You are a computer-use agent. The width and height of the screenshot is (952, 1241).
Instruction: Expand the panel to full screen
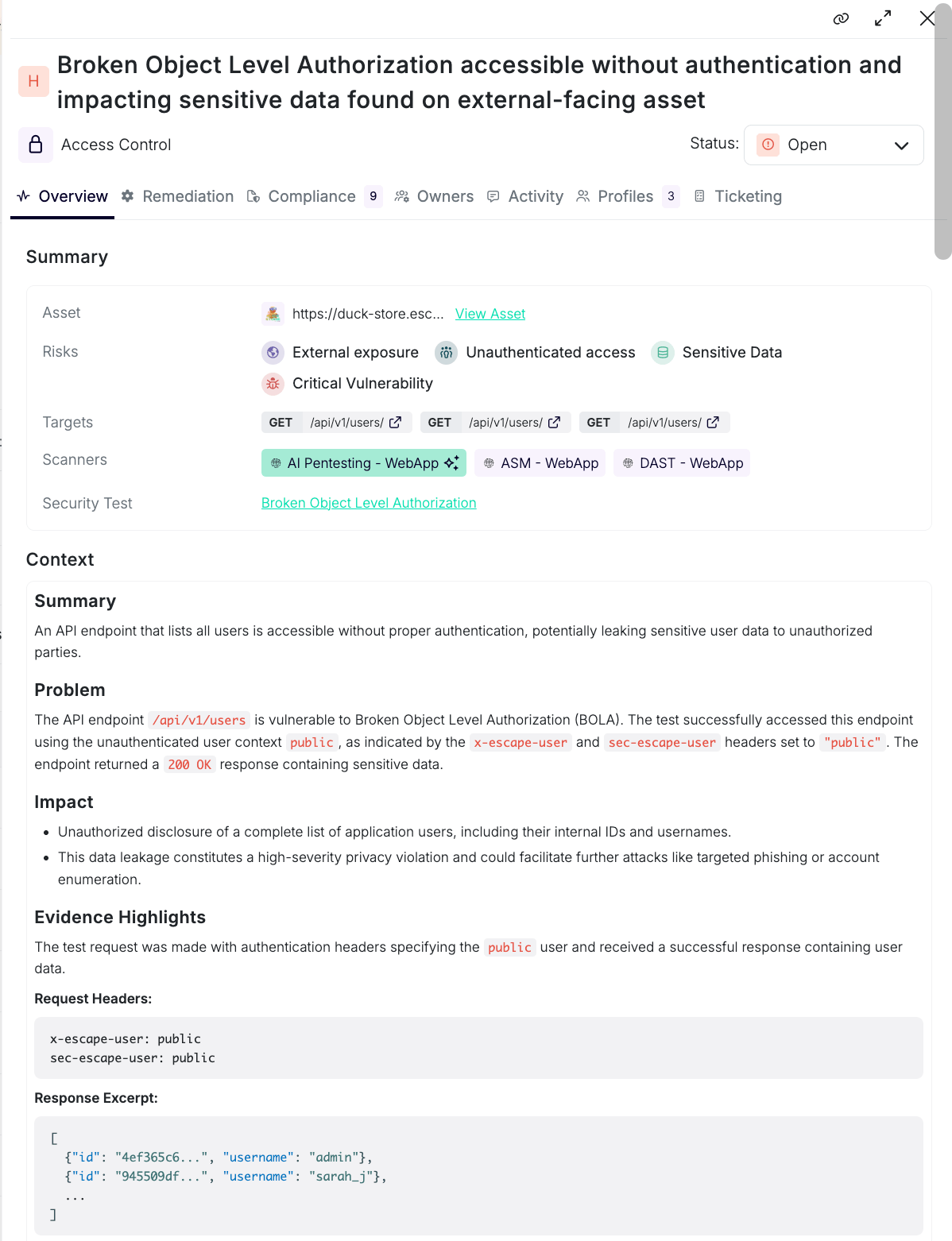pyautogui.click(x=883, y=19)
